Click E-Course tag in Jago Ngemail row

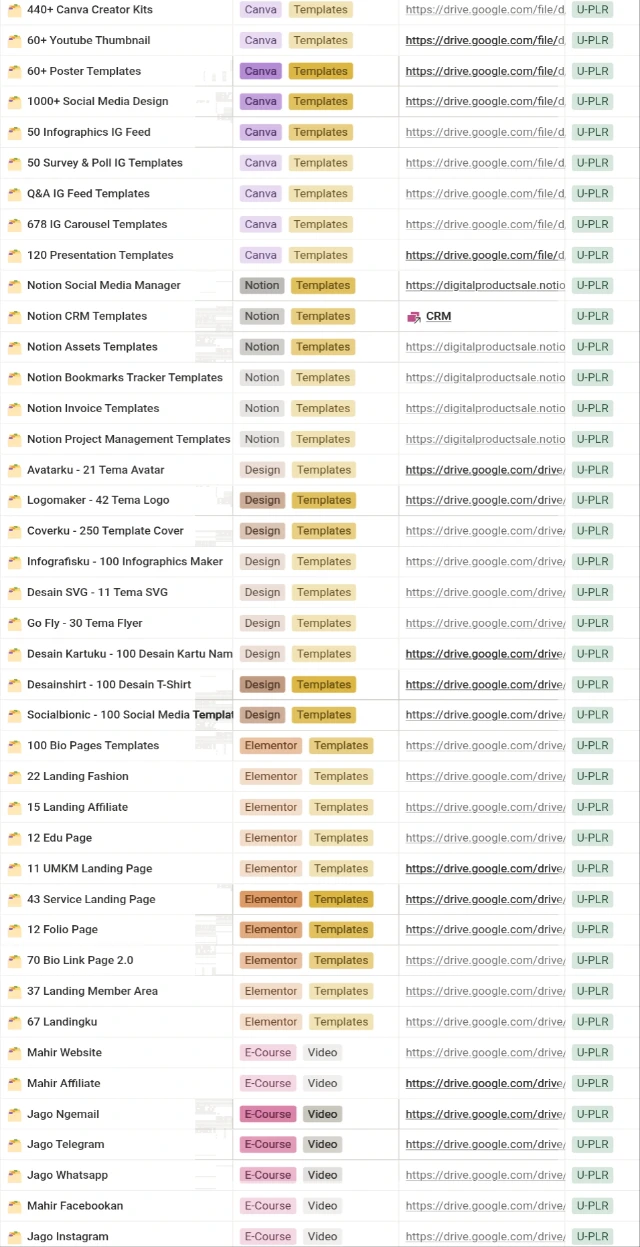click(x=268, y=1114)
